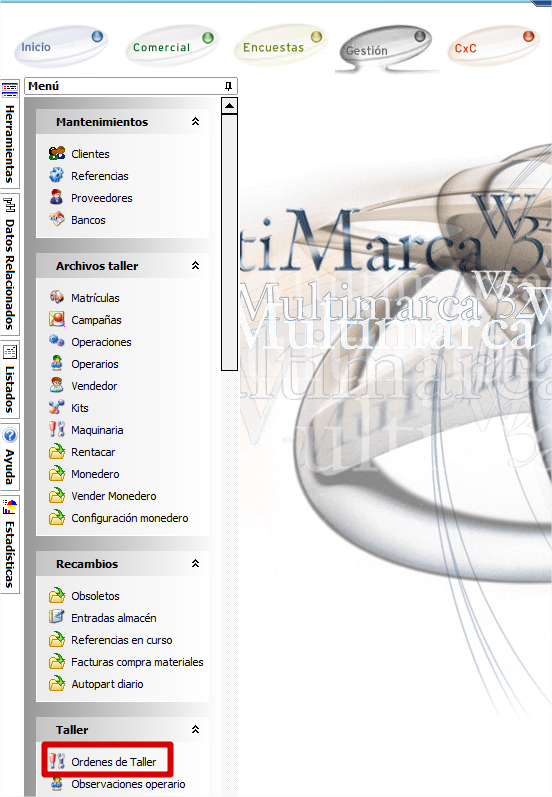Click the Operaciones gears icon
Image resolution: width=552 pixels, height=797 pixels.
tap(57, 341)
